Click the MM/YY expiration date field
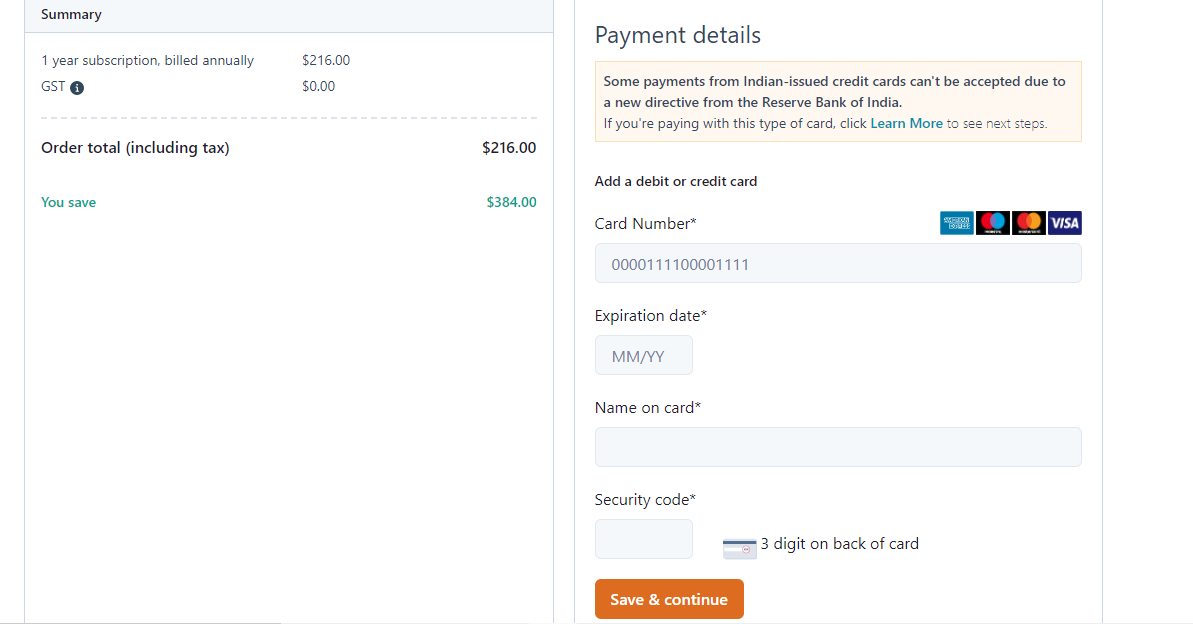Screen dimensions: 1193x624 (643, 356)
